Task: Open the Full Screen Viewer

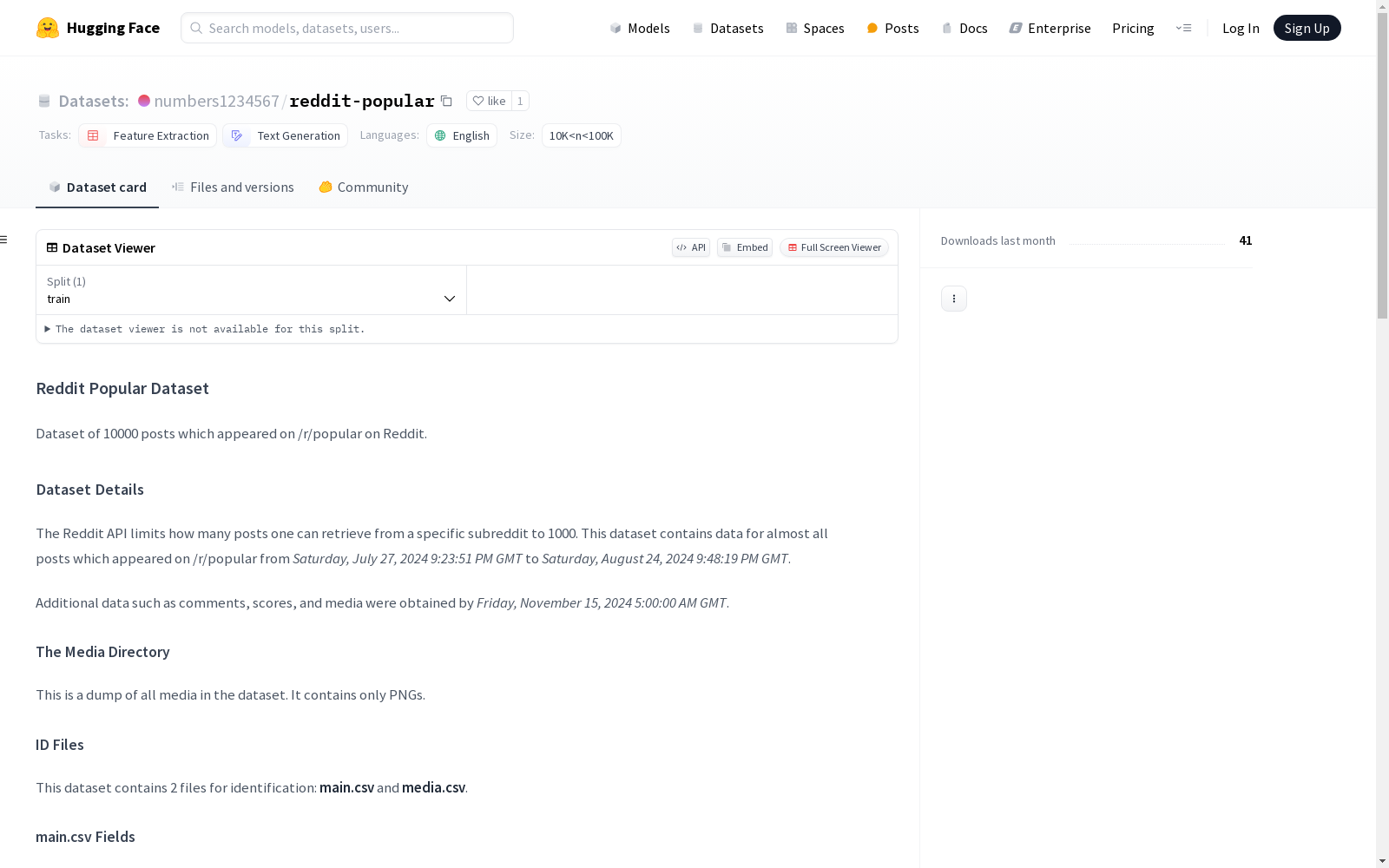Action: click(834, 247)
